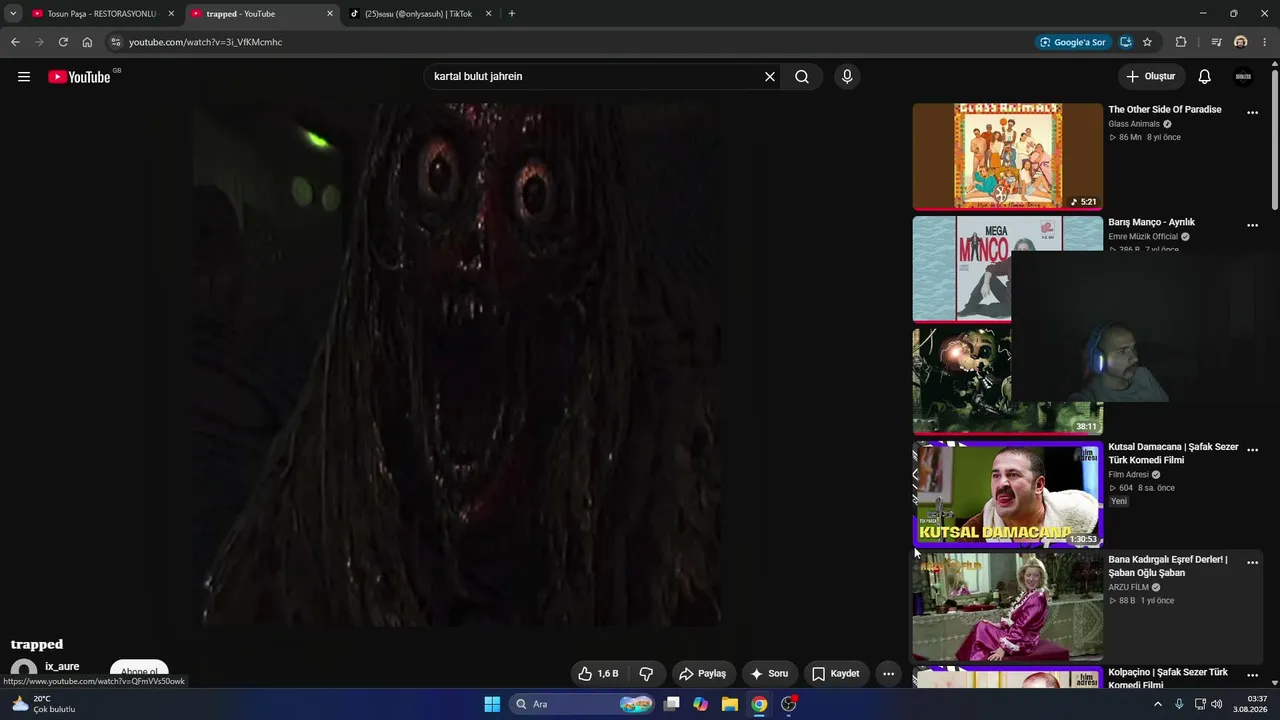Close the TikTok tab

coord(488,14)
